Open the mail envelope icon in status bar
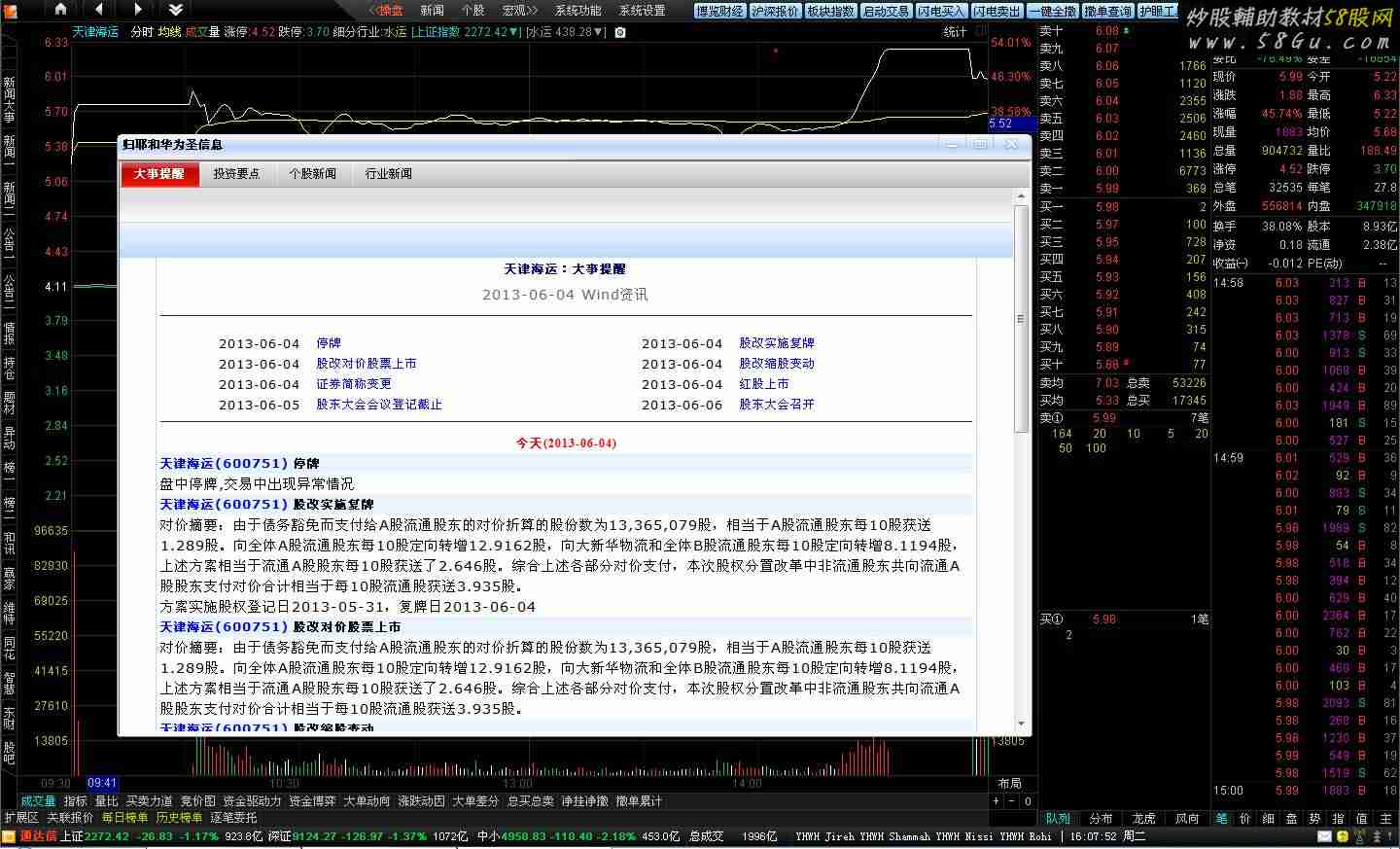This screenshot has height=849, width=1400. tap(1324, 836)
